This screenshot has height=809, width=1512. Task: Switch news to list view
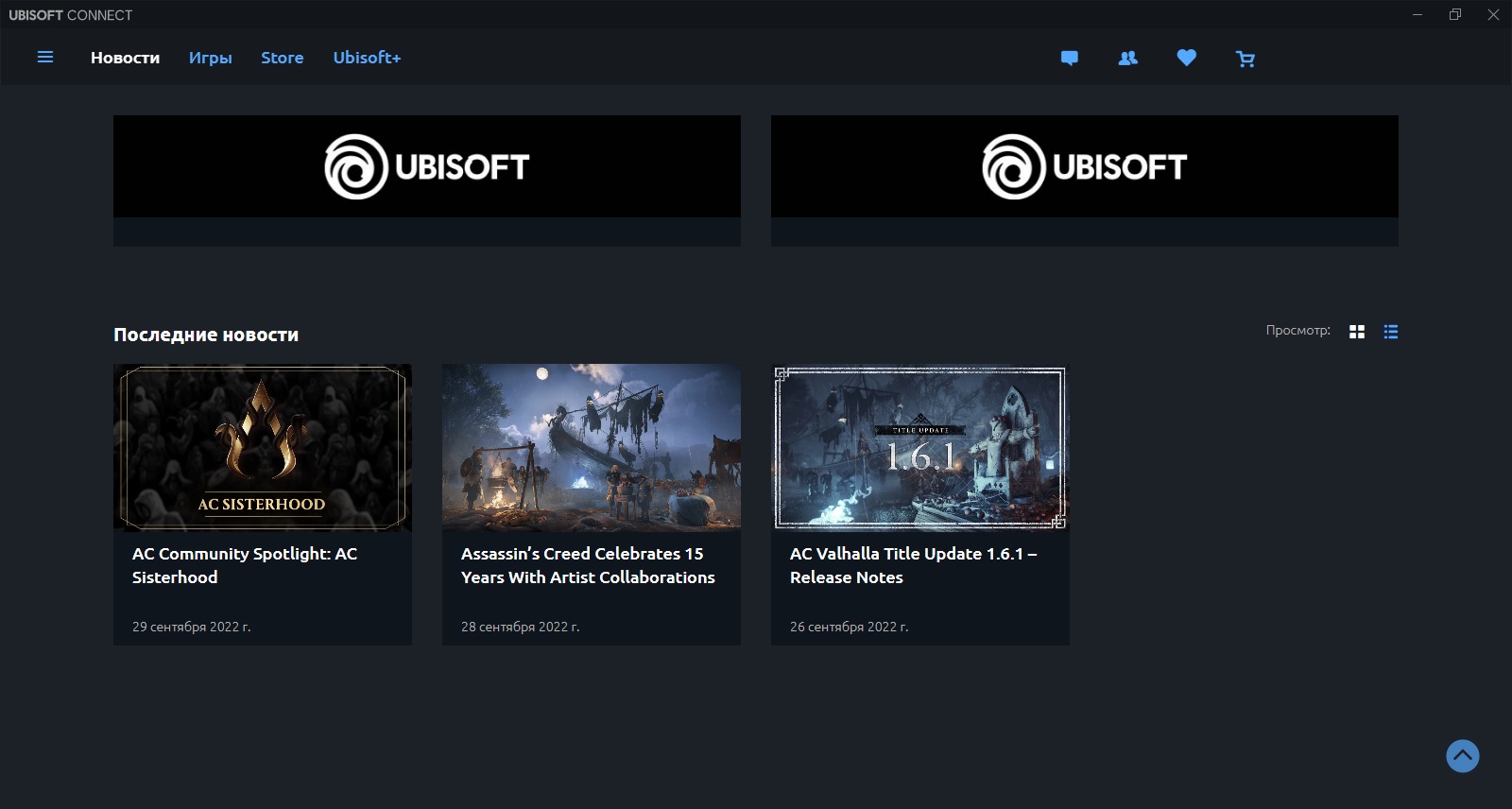(1391, 332)
